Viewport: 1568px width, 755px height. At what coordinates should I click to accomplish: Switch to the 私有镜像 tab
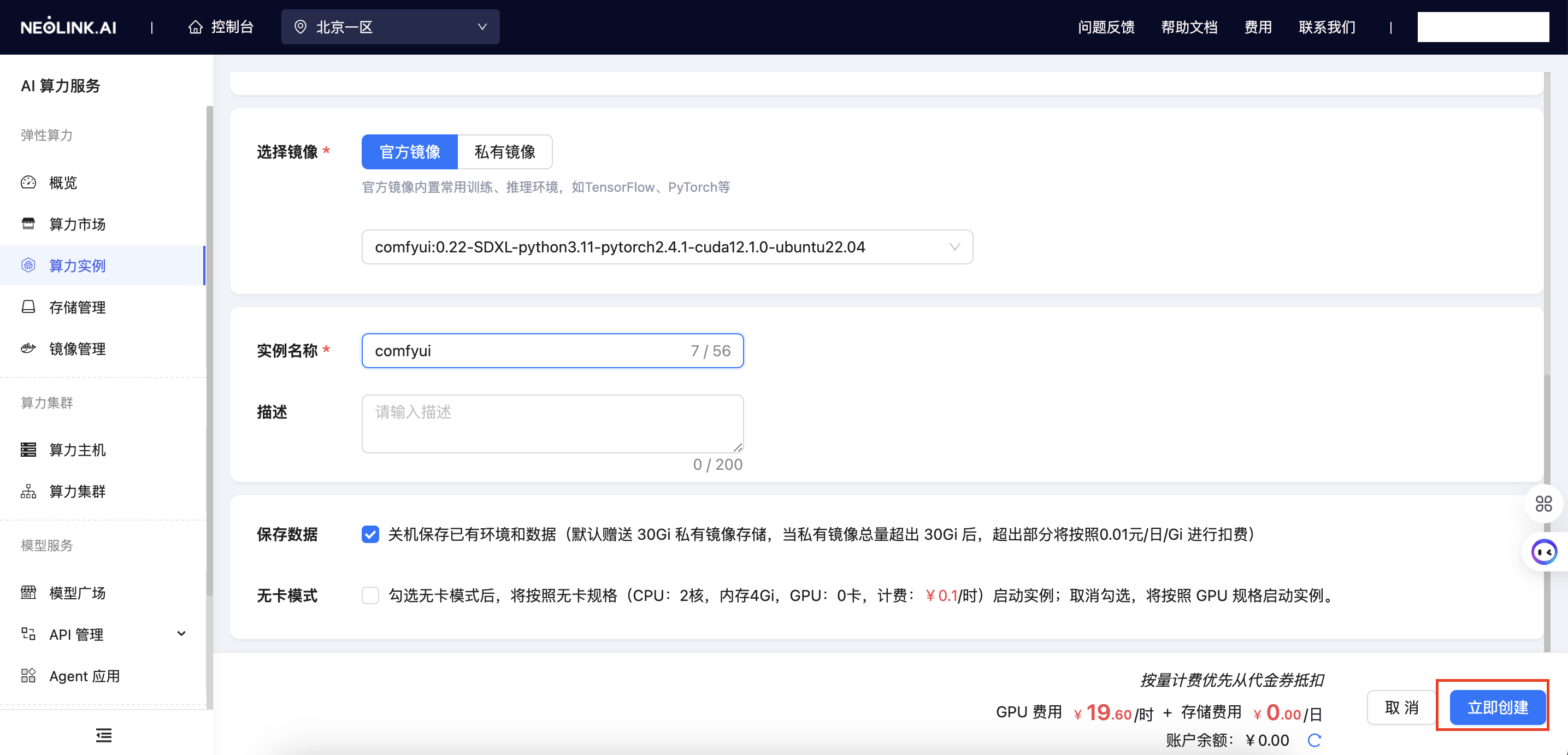[505, 152]
